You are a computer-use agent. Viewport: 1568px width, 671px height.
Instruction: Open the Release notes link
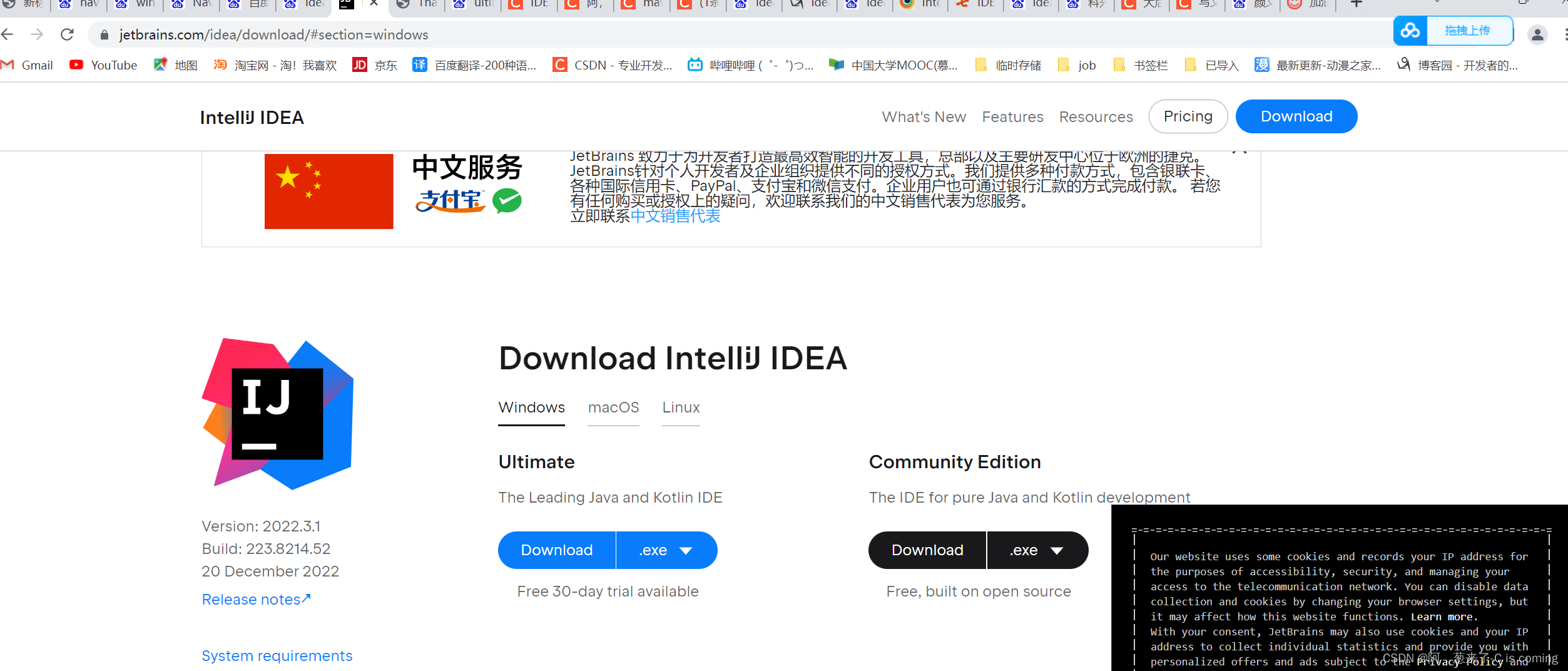point(256,600)
